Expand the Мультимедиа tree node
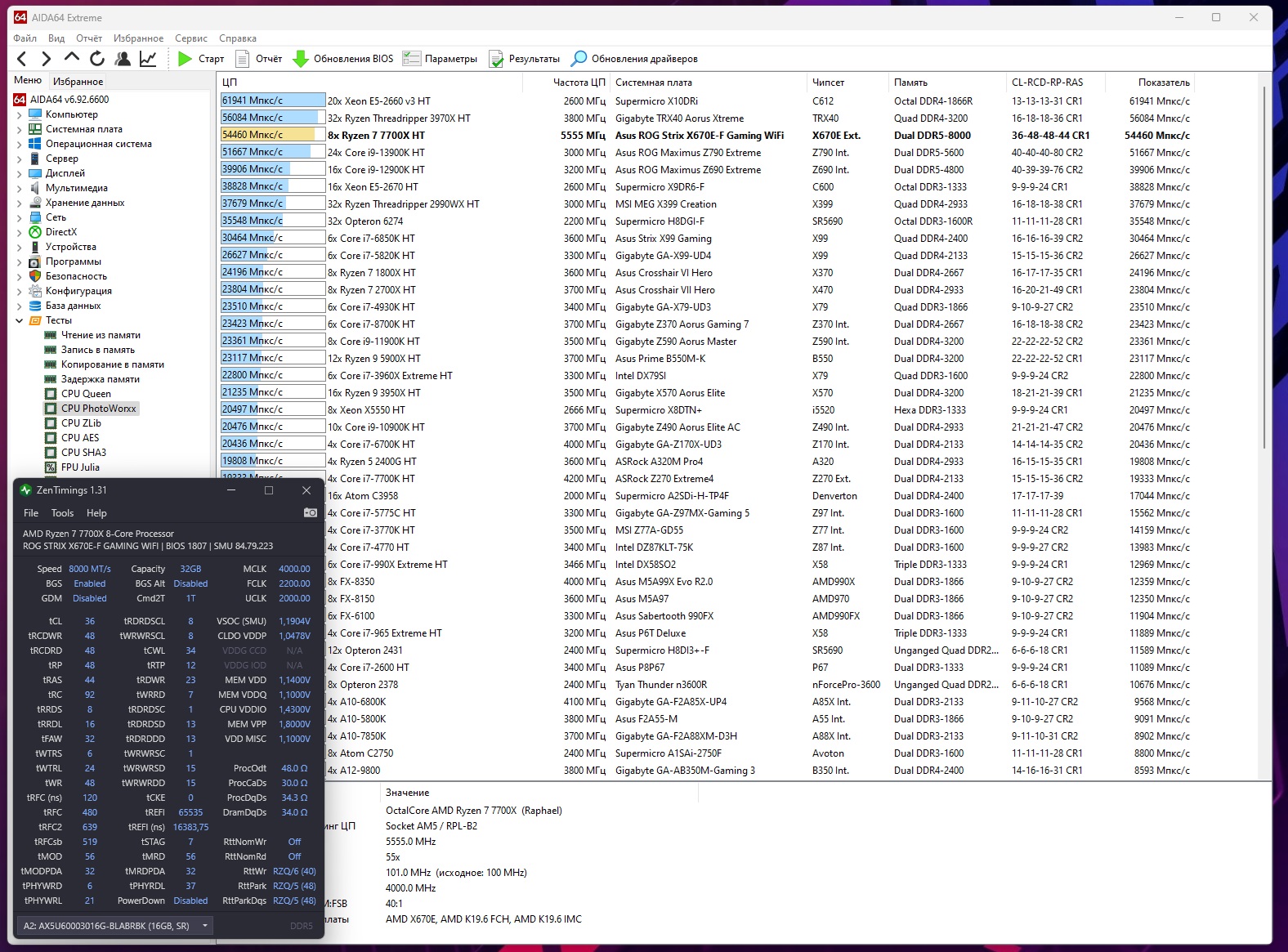This screenshot has width=1288, height=952. 20,189
